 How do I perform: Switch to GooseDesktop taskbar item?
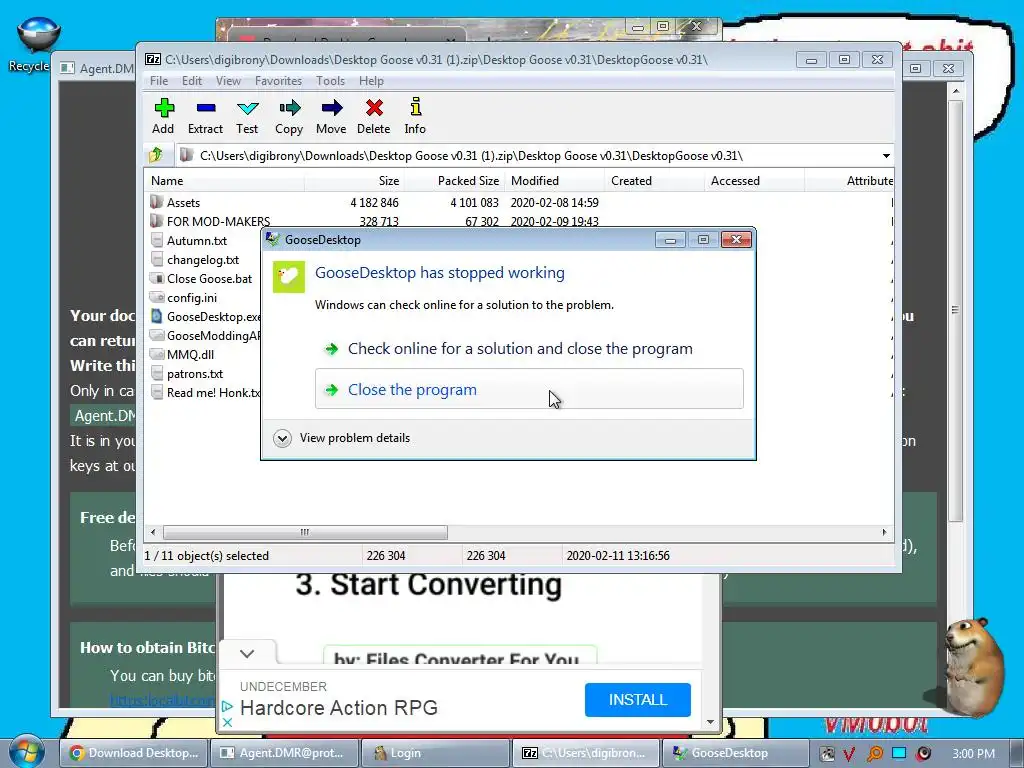(736, 753)
